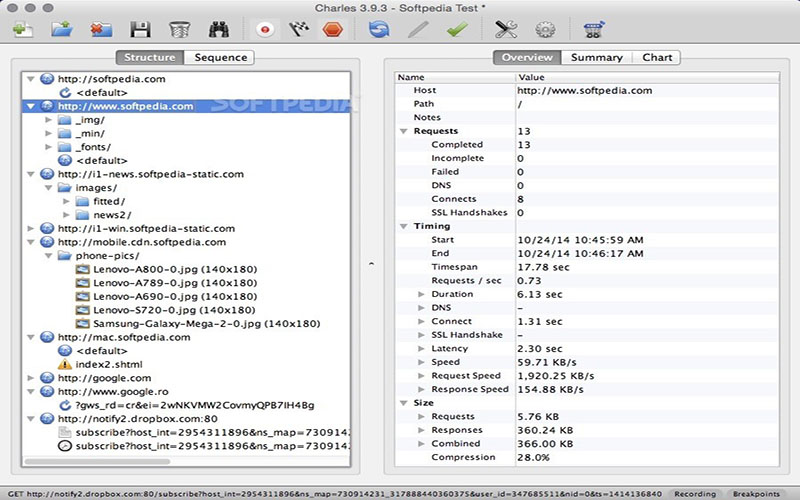Toggle recording with the red record button
Viewport: 800px width, 500px height.
pos(265,29)
